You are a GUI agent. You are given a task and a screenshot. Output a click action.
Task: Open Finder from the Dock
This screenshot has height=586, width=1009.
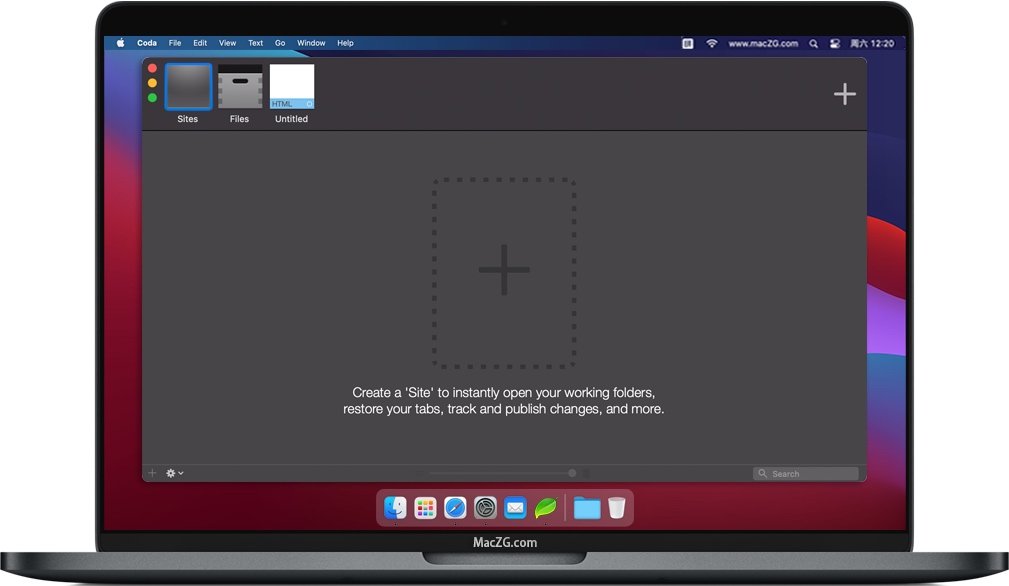[x=395, y=508]
